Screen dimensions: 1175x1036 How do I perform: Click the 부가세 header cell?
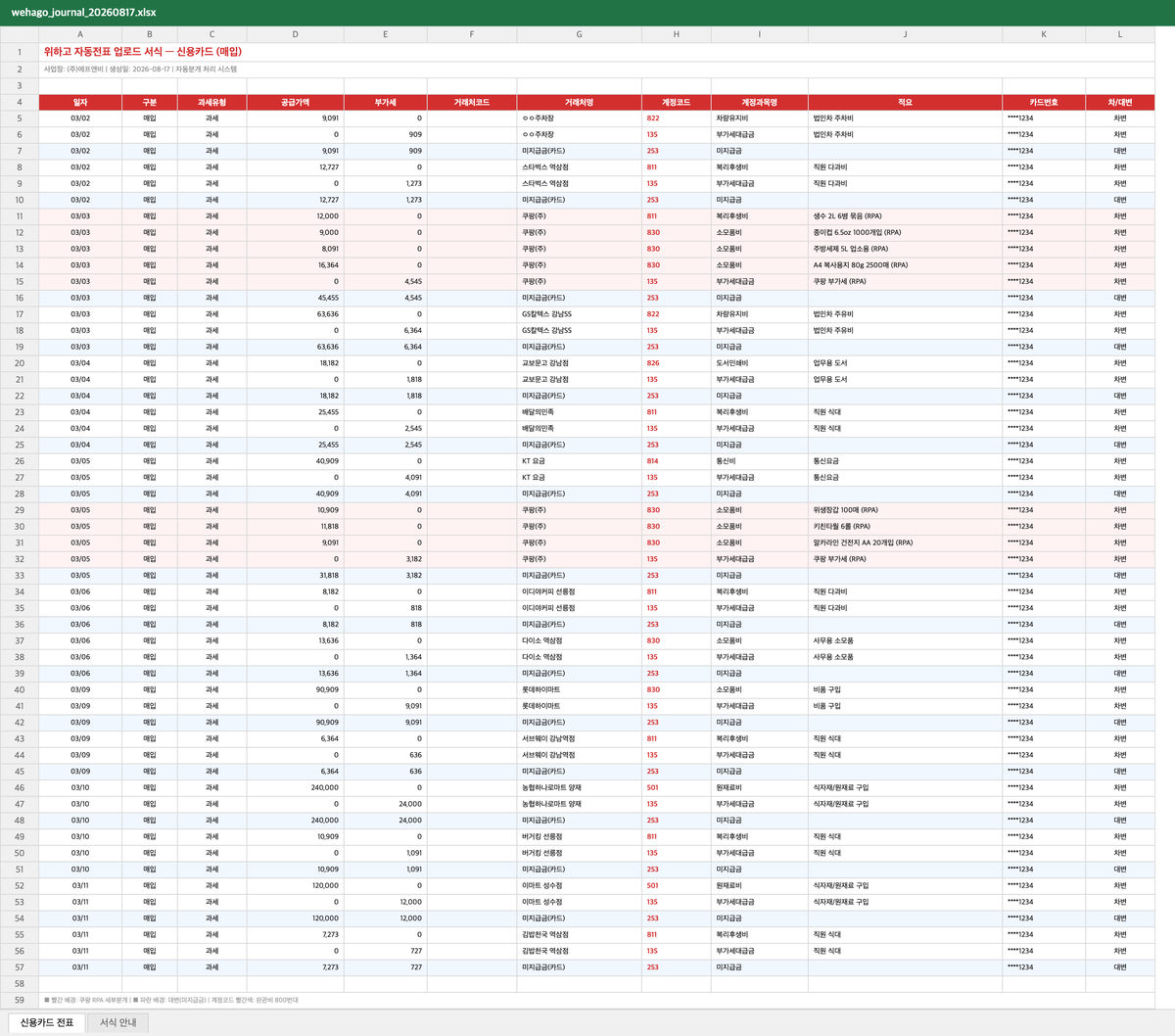386,102
